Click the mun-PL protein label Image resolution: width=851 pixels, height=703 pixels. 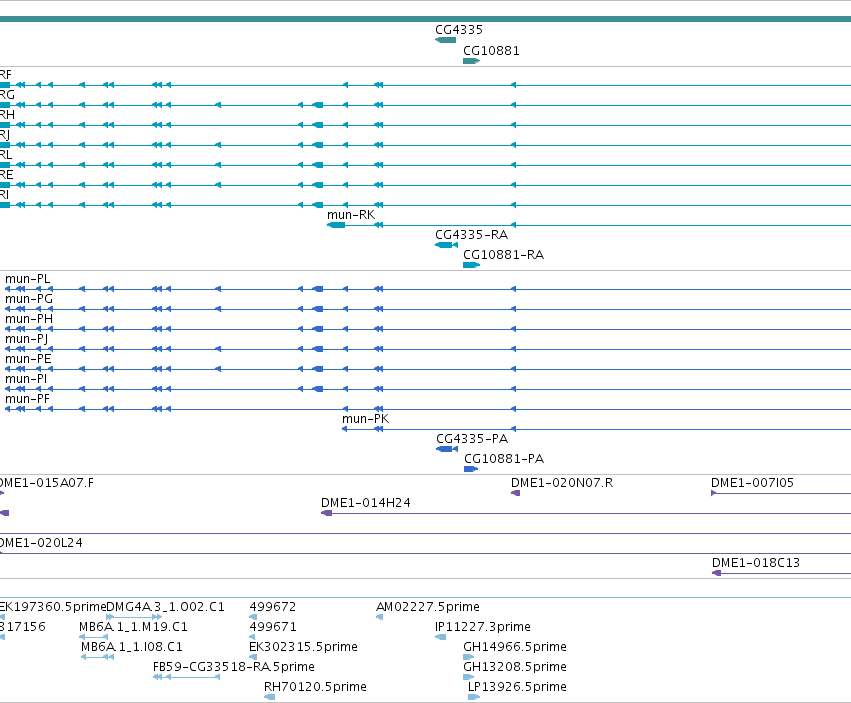tap(28, 279)
